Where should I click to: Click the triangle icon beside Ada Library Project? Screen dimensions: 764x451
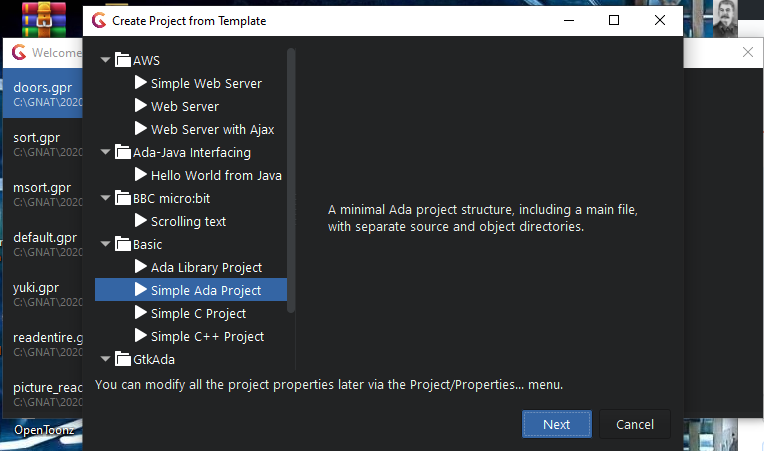click(x=141, y=267)
